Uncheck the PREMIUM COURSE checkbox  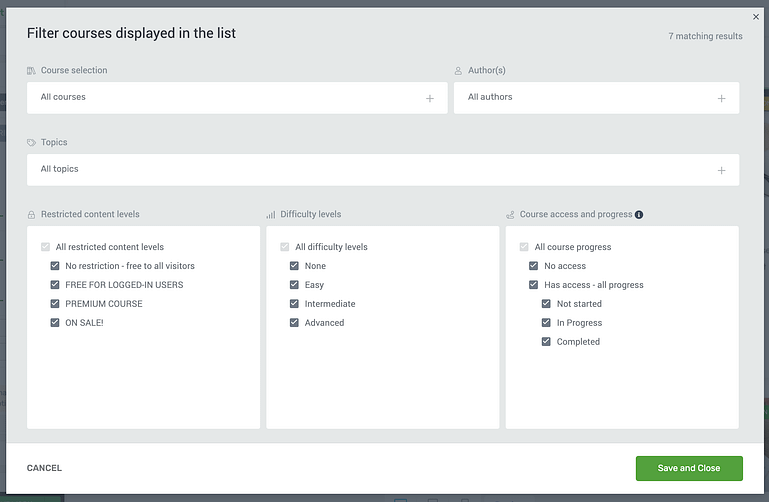55,303
